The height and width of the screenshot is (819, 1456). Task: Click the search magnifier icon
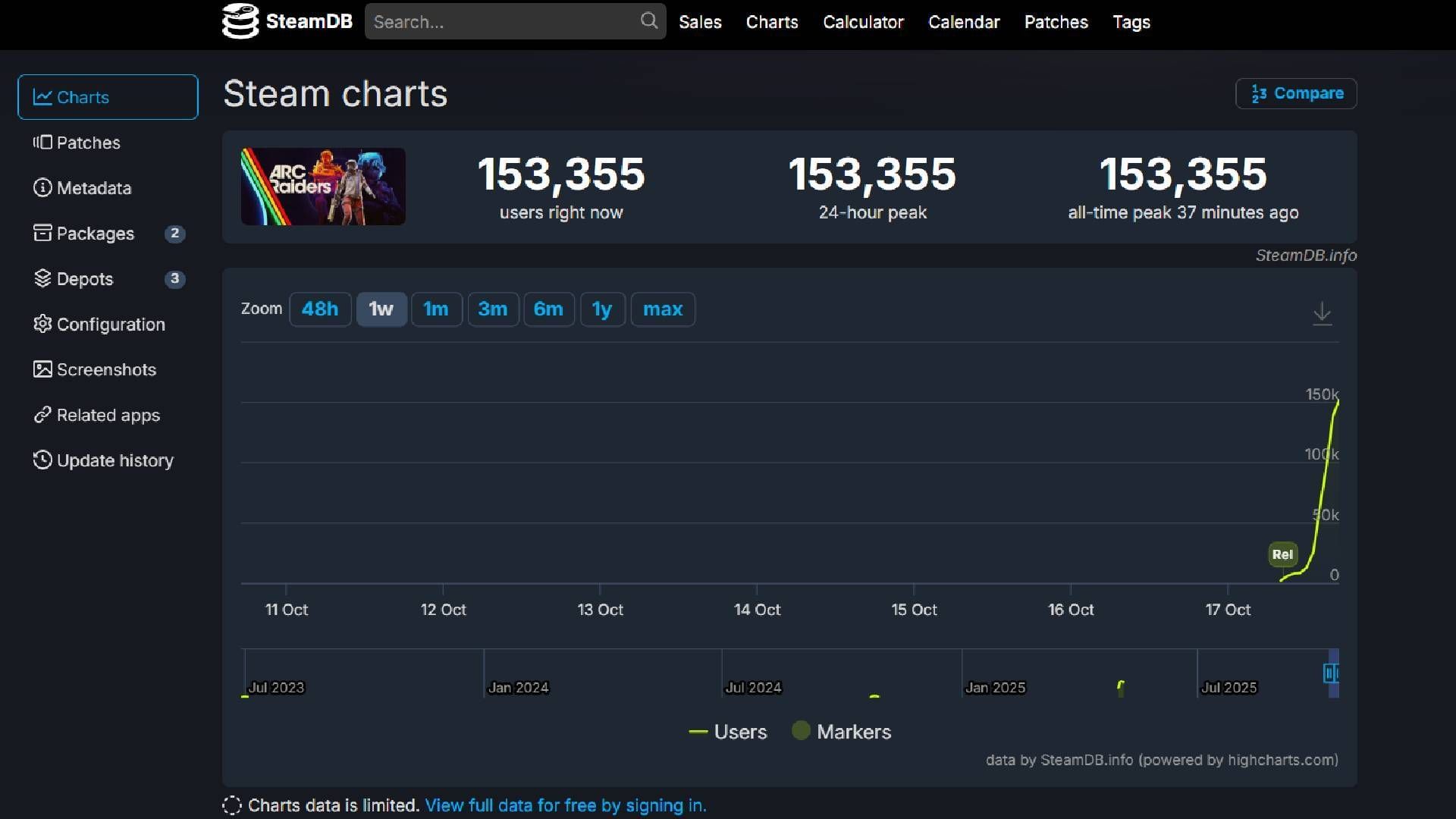coord(648,21)
